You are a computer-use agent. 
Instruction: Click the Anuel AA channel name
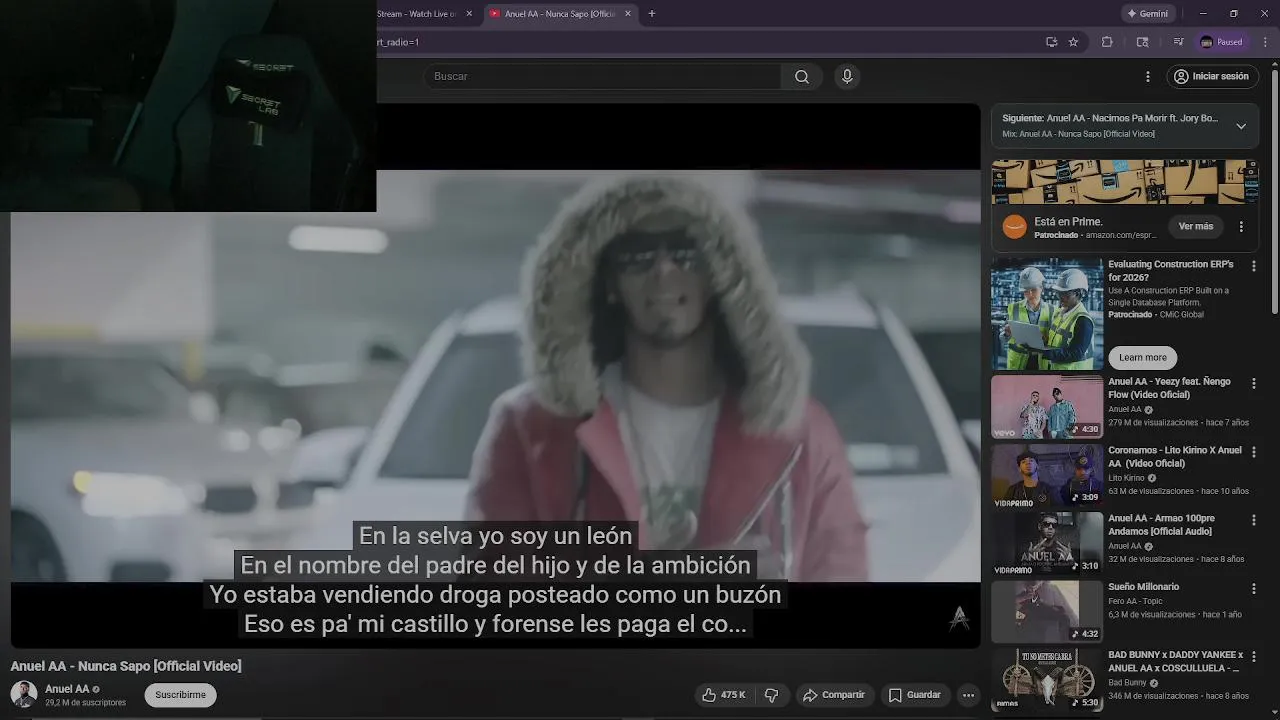click(x=67, y=689)
